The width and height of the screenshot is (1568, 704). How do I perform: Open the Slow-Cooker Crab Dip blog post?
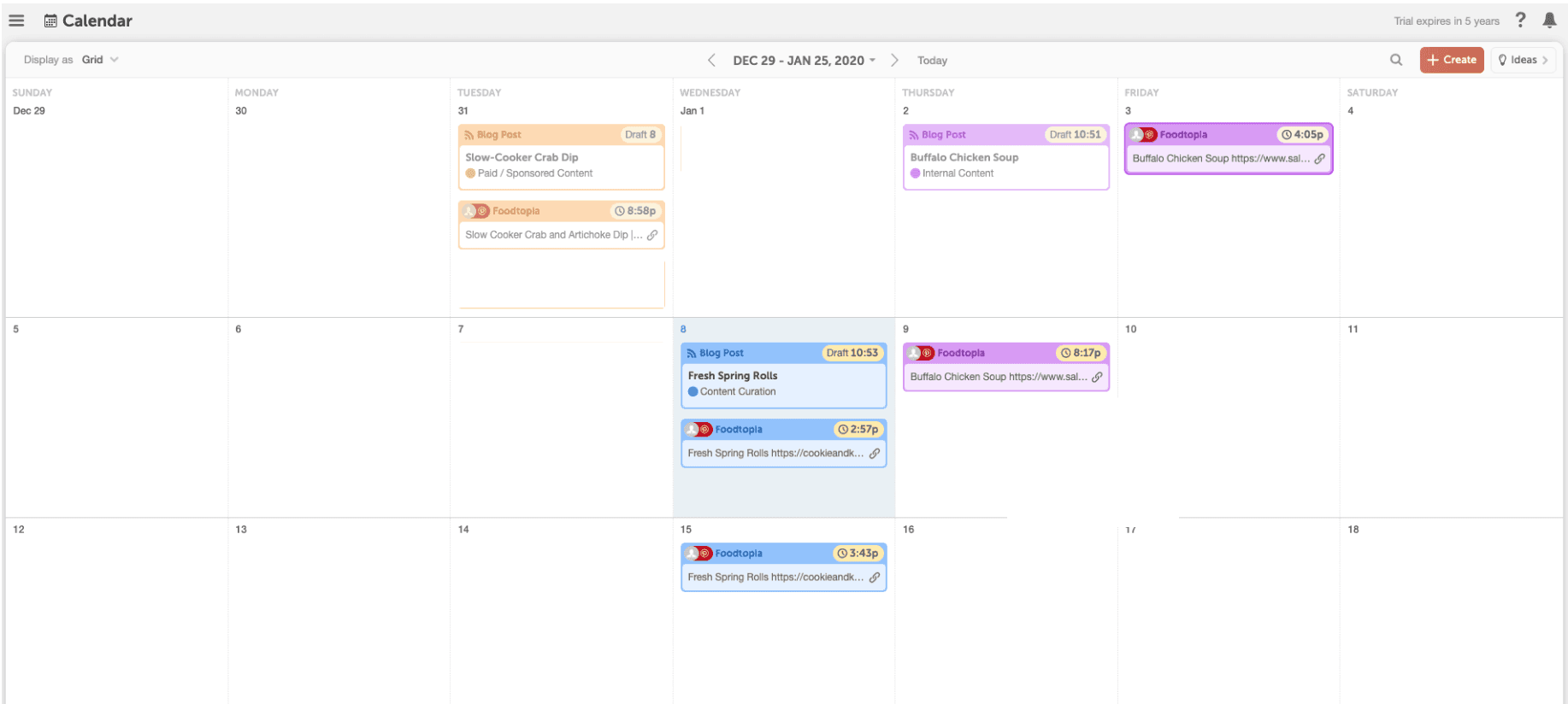[x=522, y=157]
